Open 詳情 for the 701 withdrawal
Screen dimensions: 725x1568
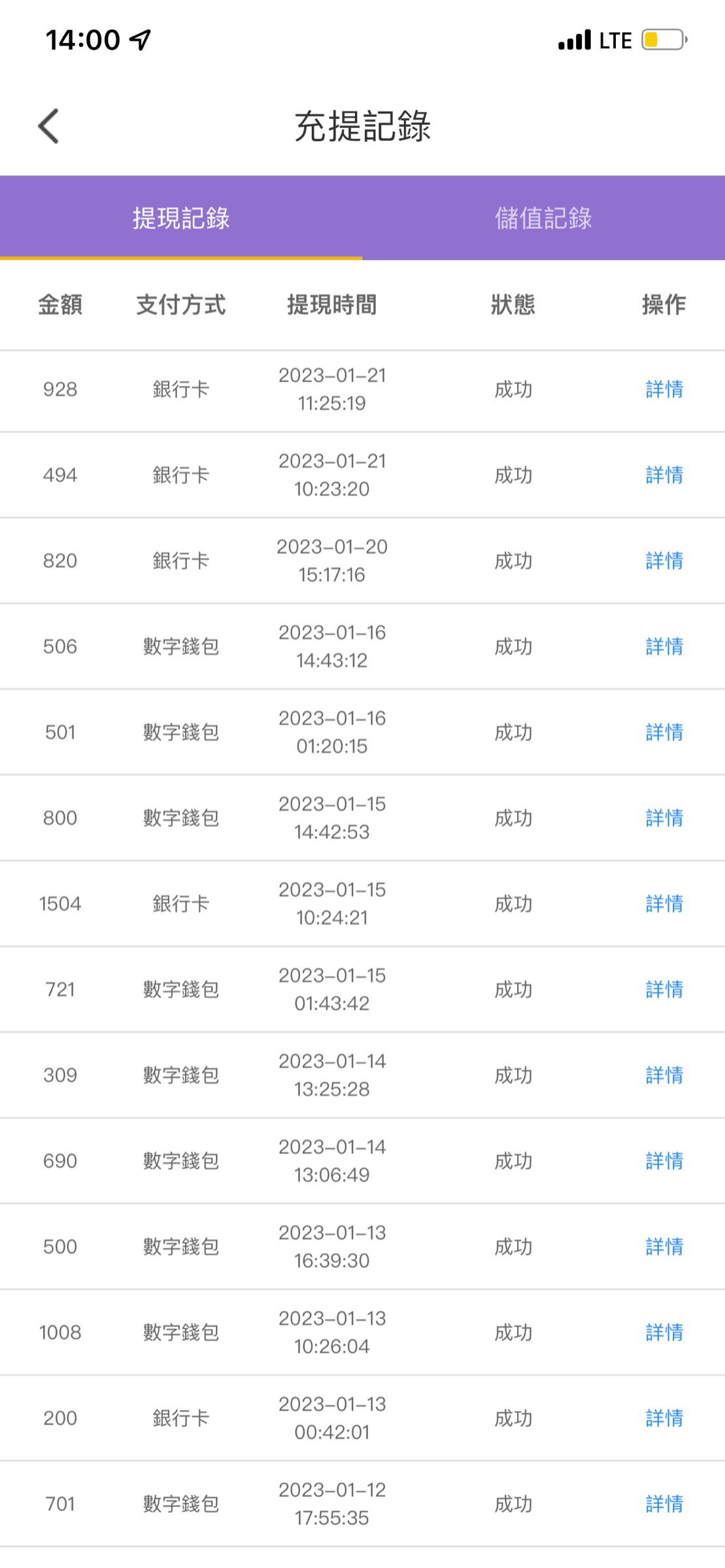pos(664,1505)
